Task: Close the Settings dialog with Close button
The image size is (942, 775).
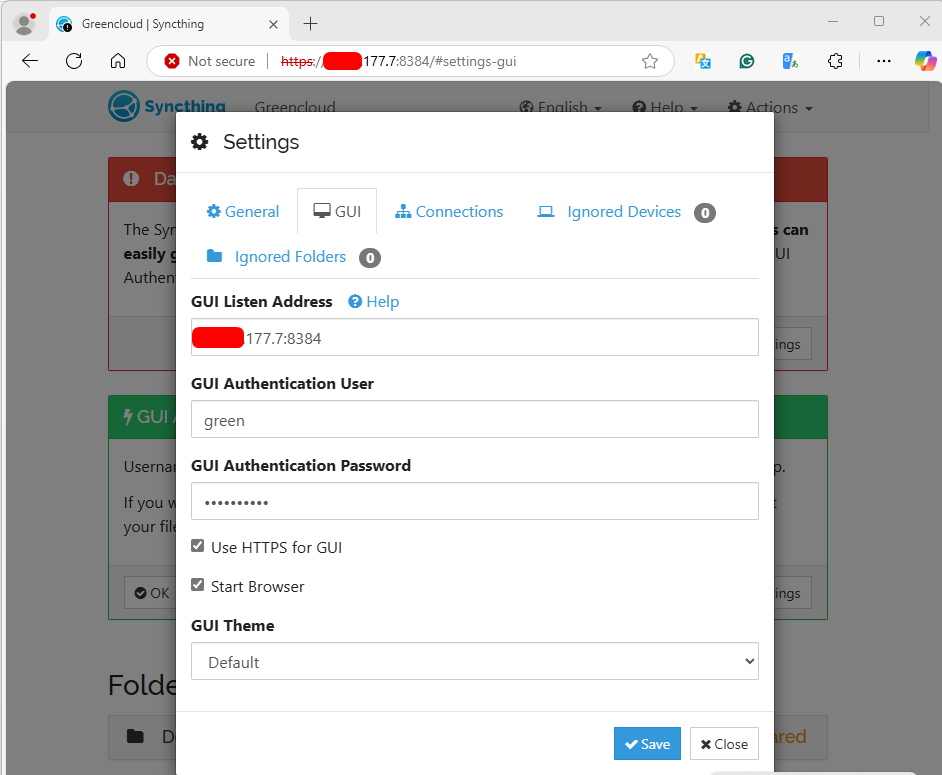Action: (x=724, y=744)
